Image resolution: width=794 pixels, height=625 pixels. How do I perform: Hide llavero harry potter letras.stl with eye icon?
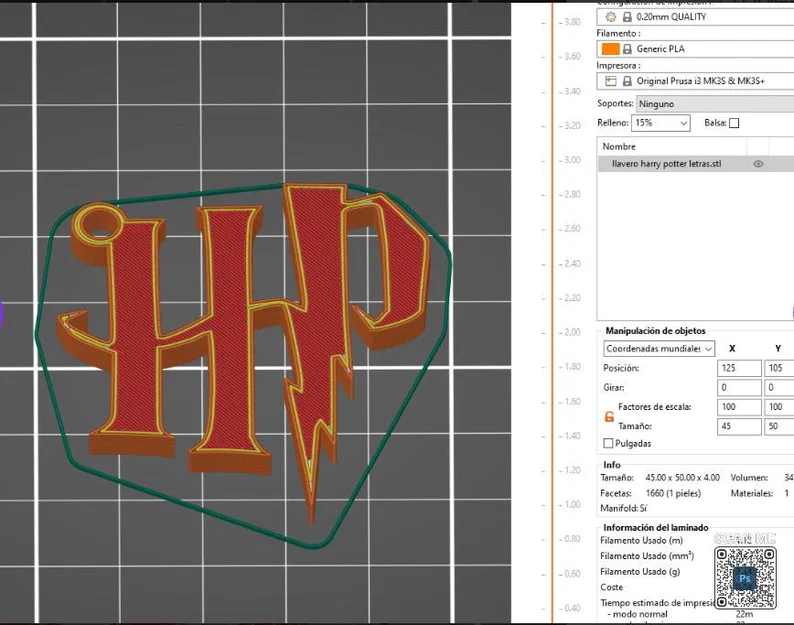tap(758, 164)
